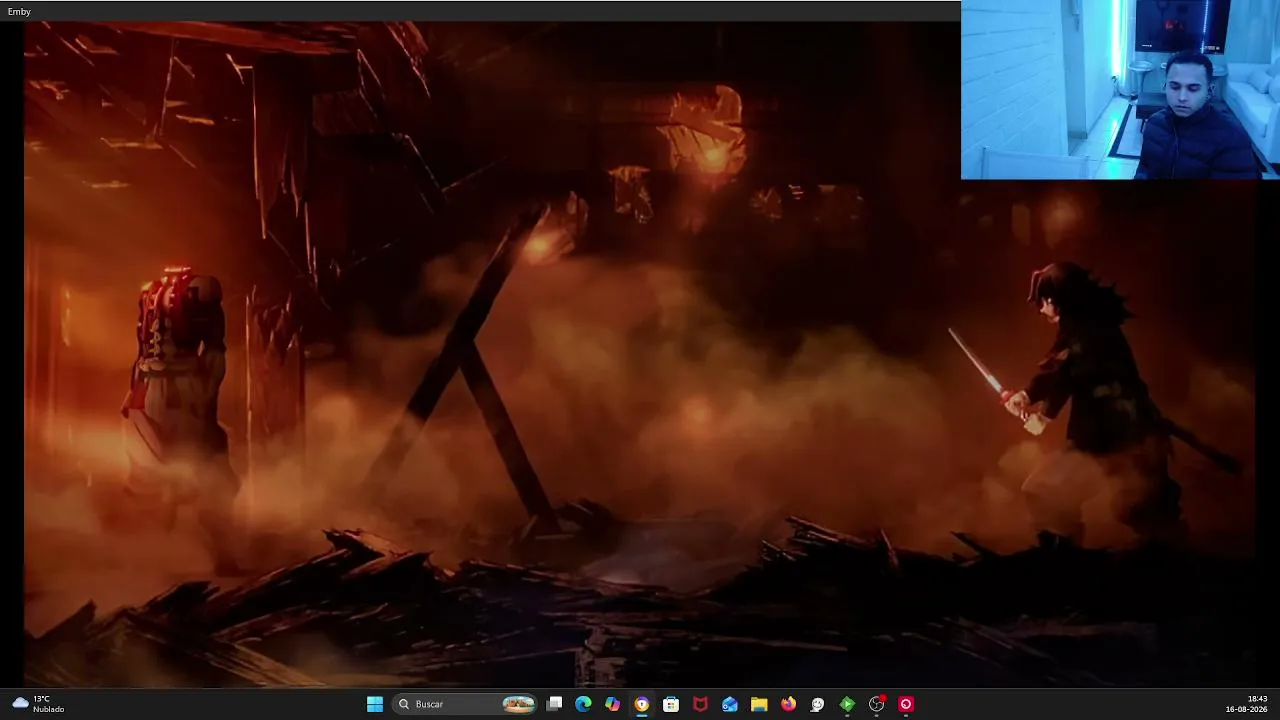Click the Emby window title
The width and height of the screenshot is (1280, 720).
(x=19, y=12)
